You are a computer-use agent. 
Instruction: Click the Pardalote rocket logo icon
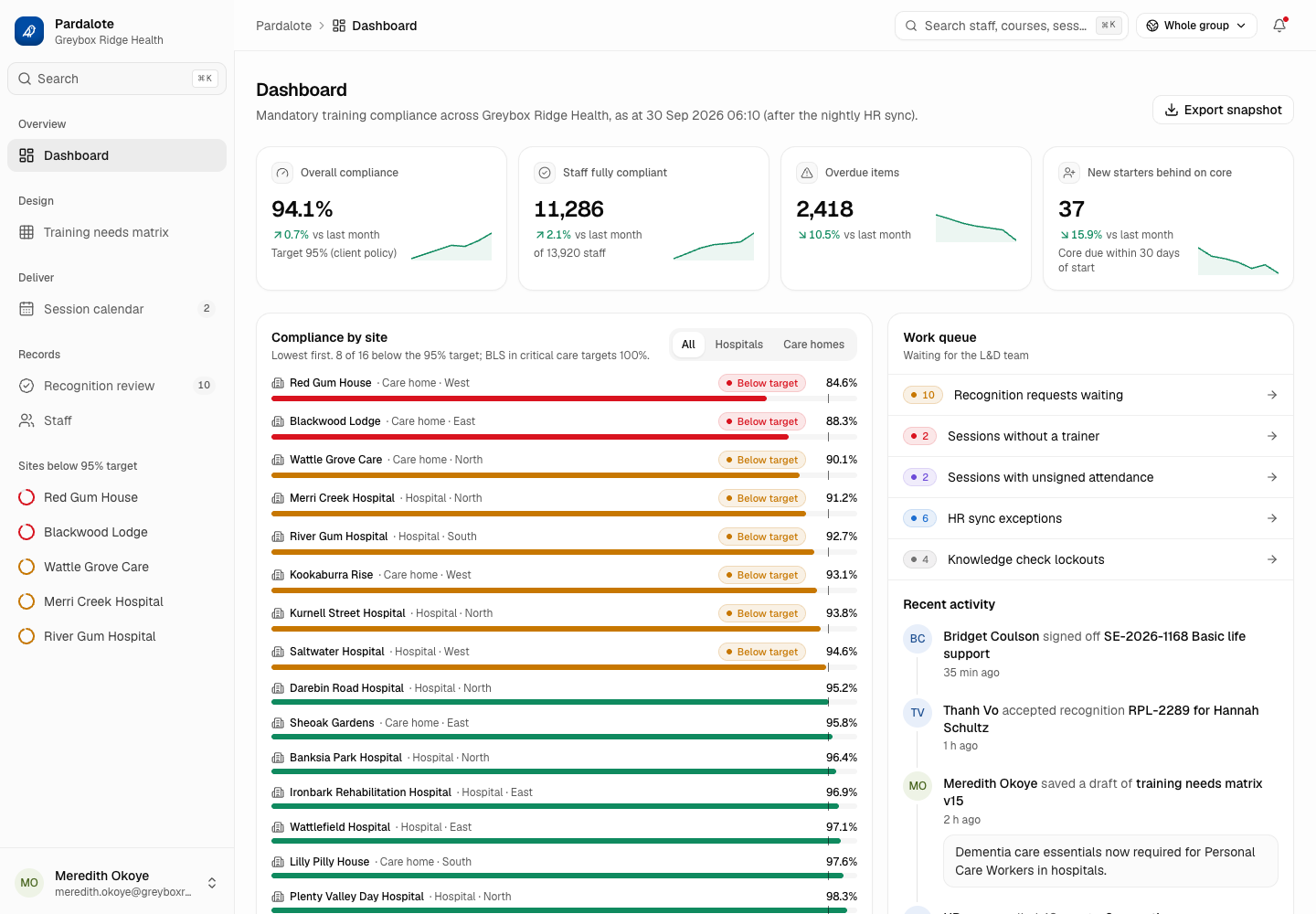[29, 31]
